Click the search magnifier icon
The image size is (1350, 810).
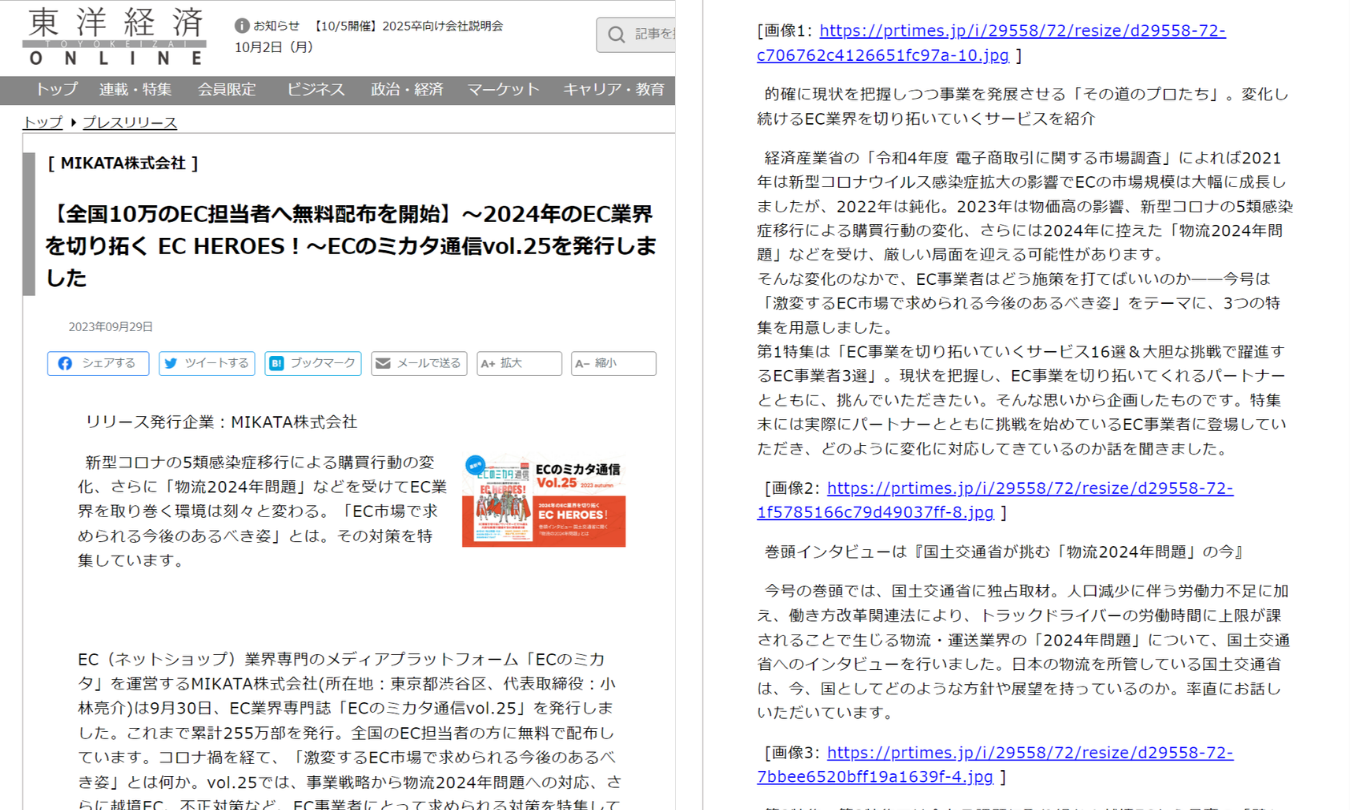pos(617,35)
